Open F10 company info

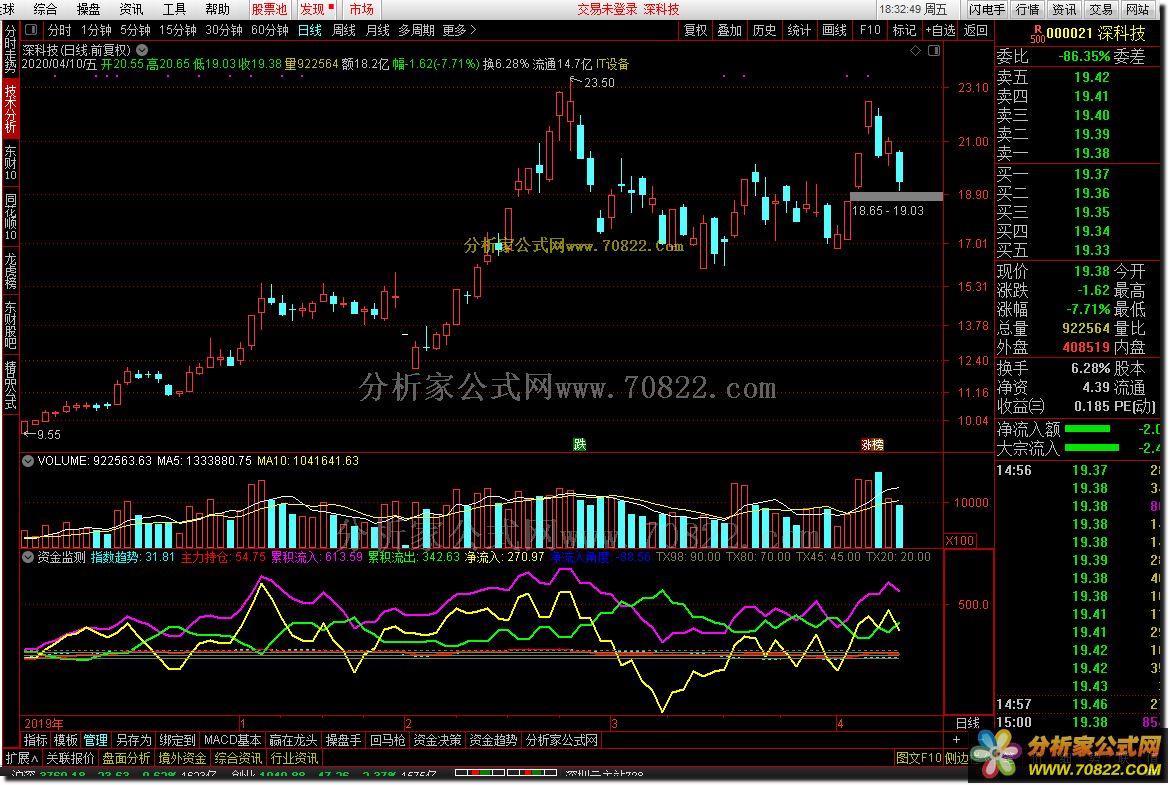(x=870, y=30)
